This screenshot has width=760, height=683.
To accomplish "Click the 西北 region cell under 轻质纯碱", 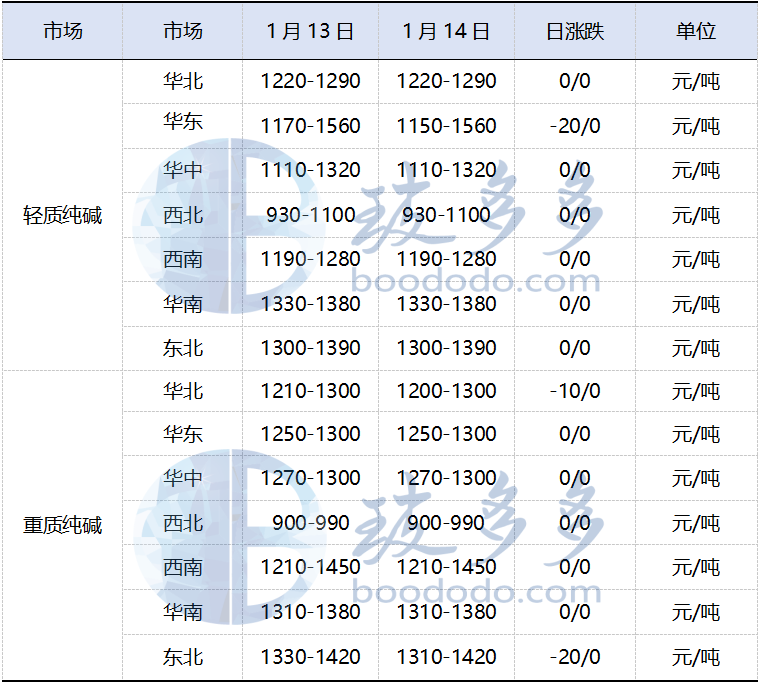I will point(183,215).
